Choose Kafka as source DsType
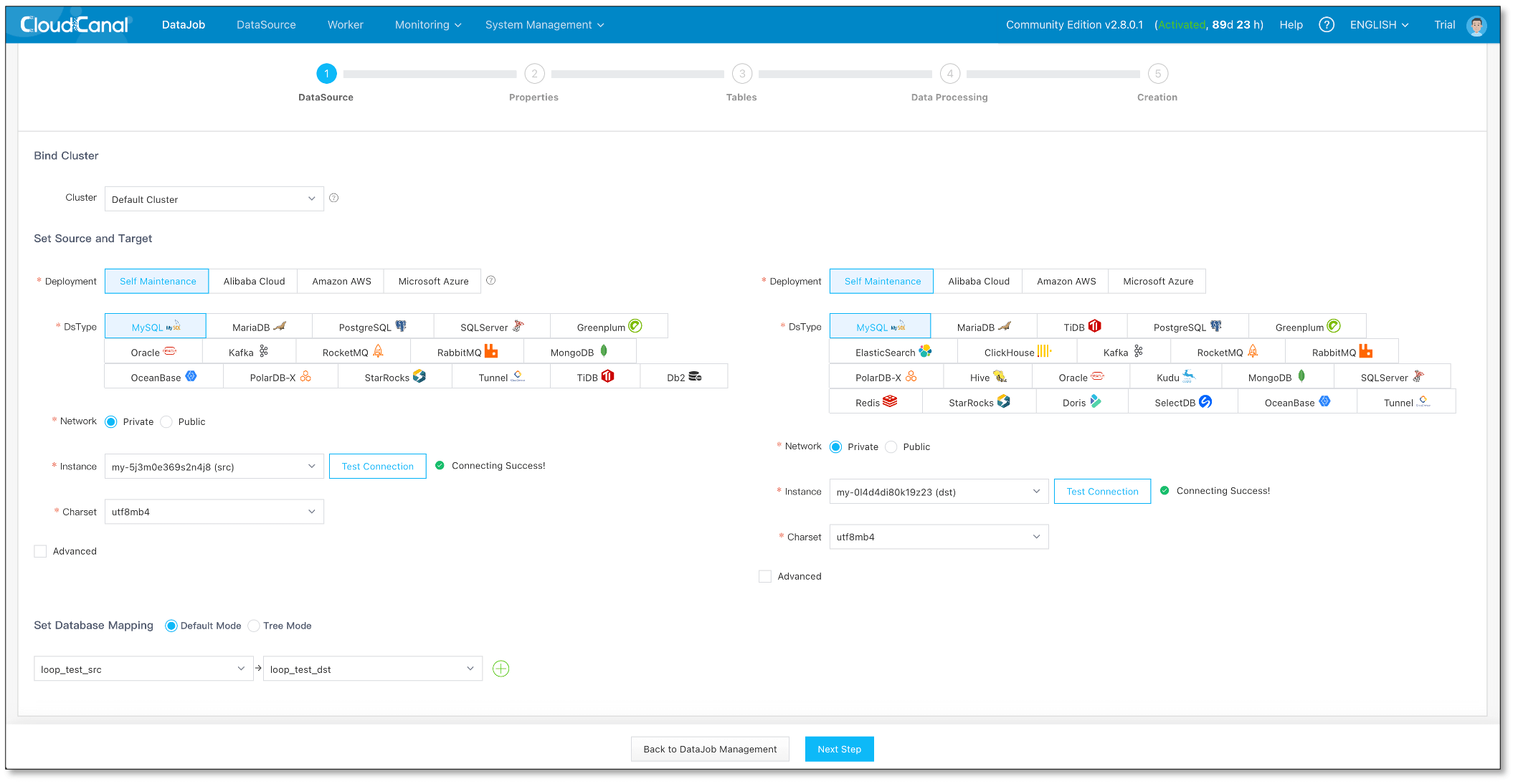This screenshot has width=1513, height=784. 248,352
